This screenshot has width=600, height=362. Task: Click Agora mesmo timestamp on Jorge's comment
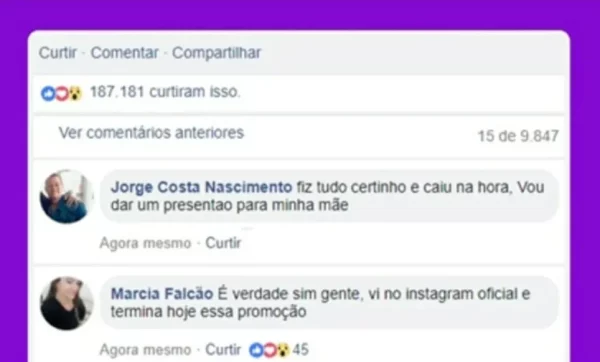(145, 243)
